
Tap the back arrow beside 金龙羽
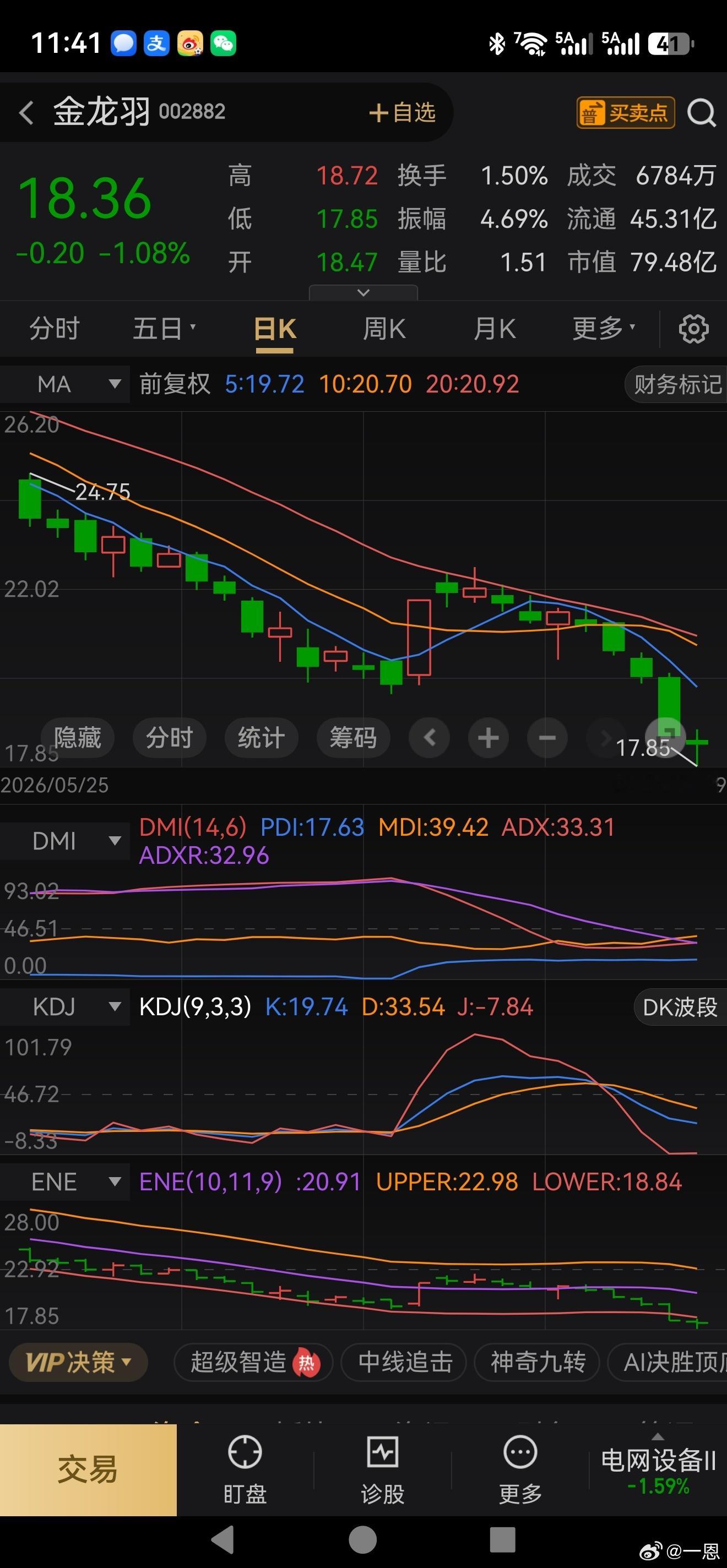tap(25, 113)
